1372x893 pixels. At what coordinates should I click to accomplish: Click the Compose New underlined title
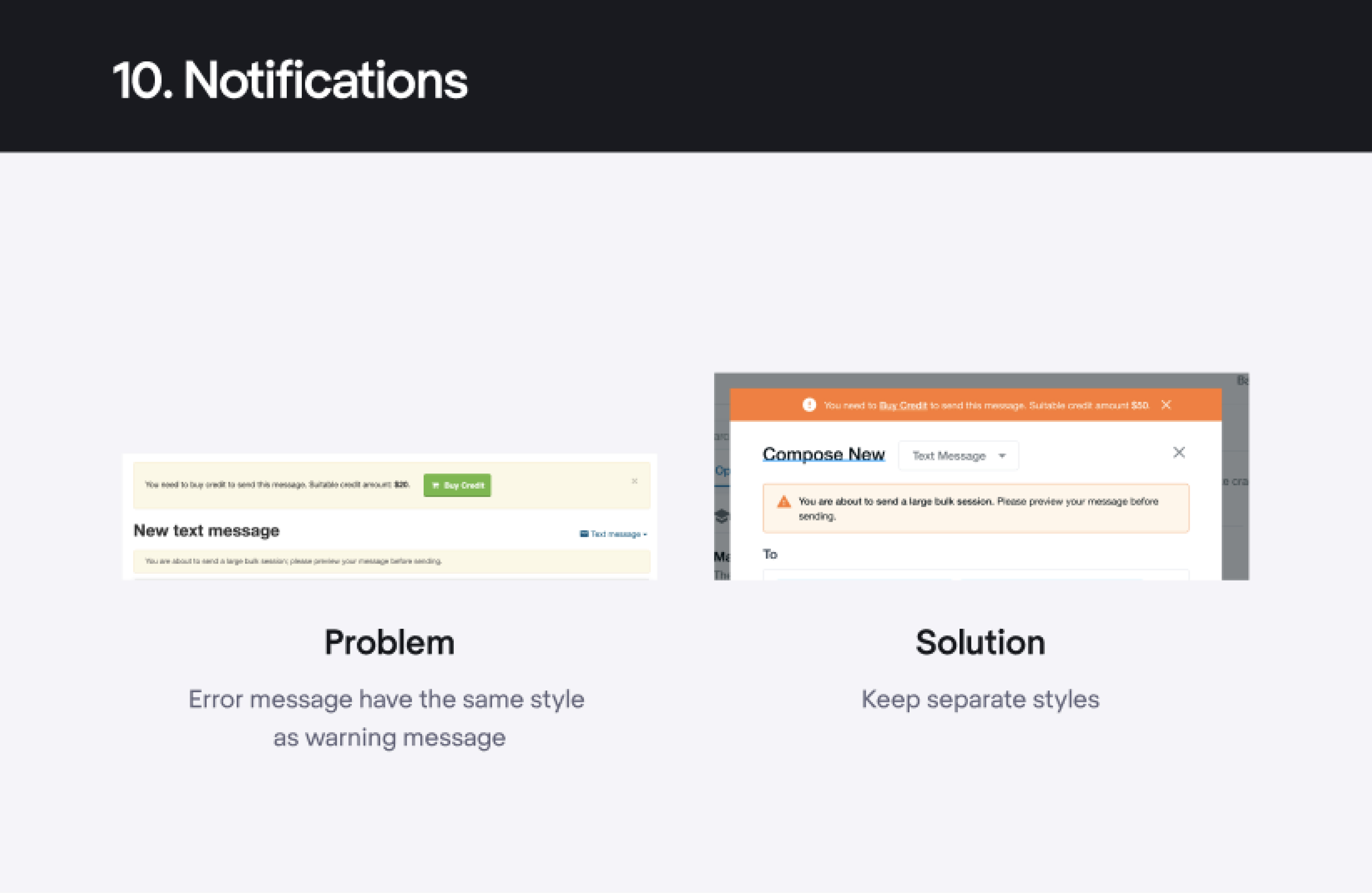(x=824, y=453)
